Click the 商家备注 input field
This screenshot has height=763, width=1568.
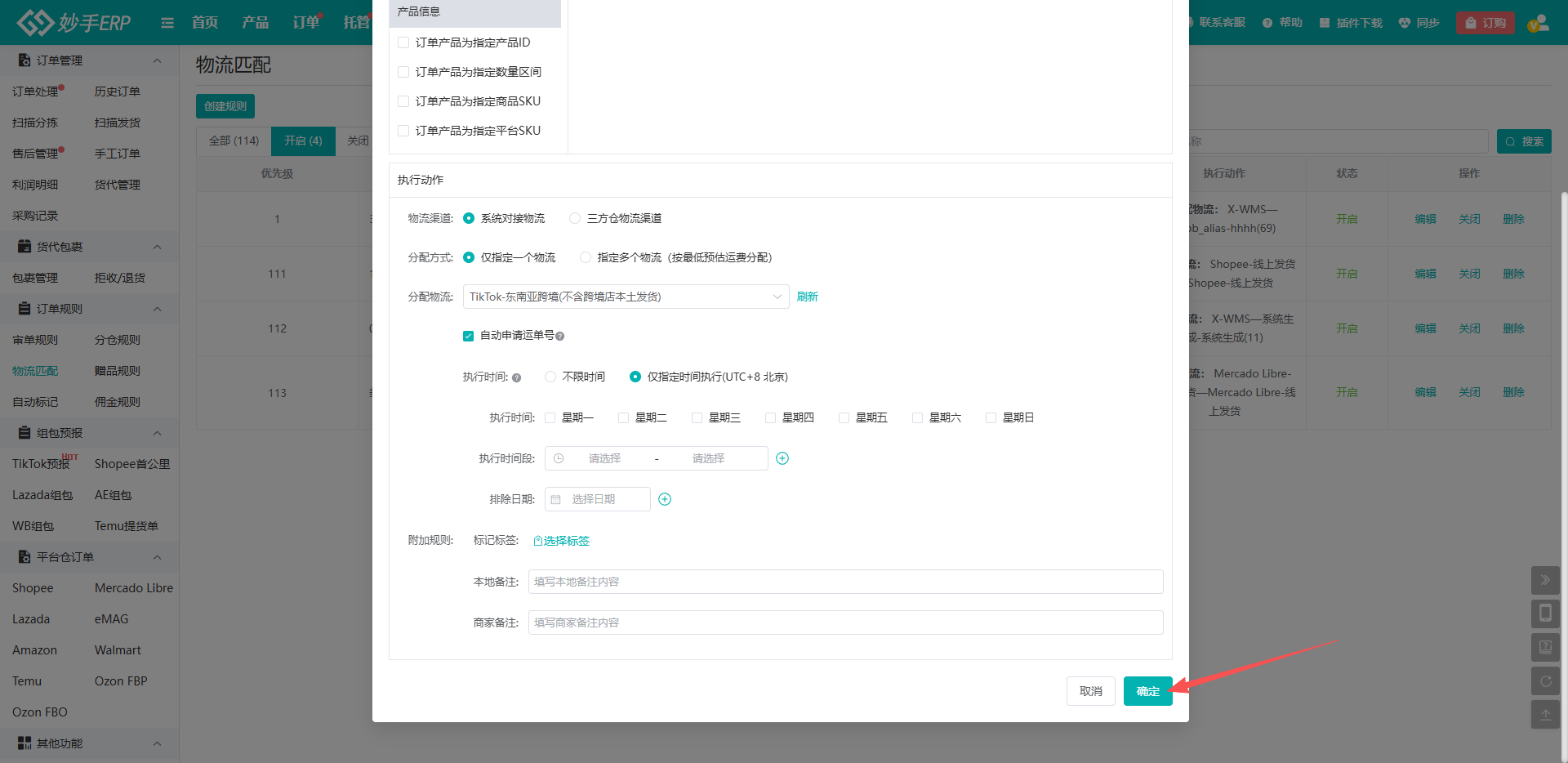[x=845, y=622]
